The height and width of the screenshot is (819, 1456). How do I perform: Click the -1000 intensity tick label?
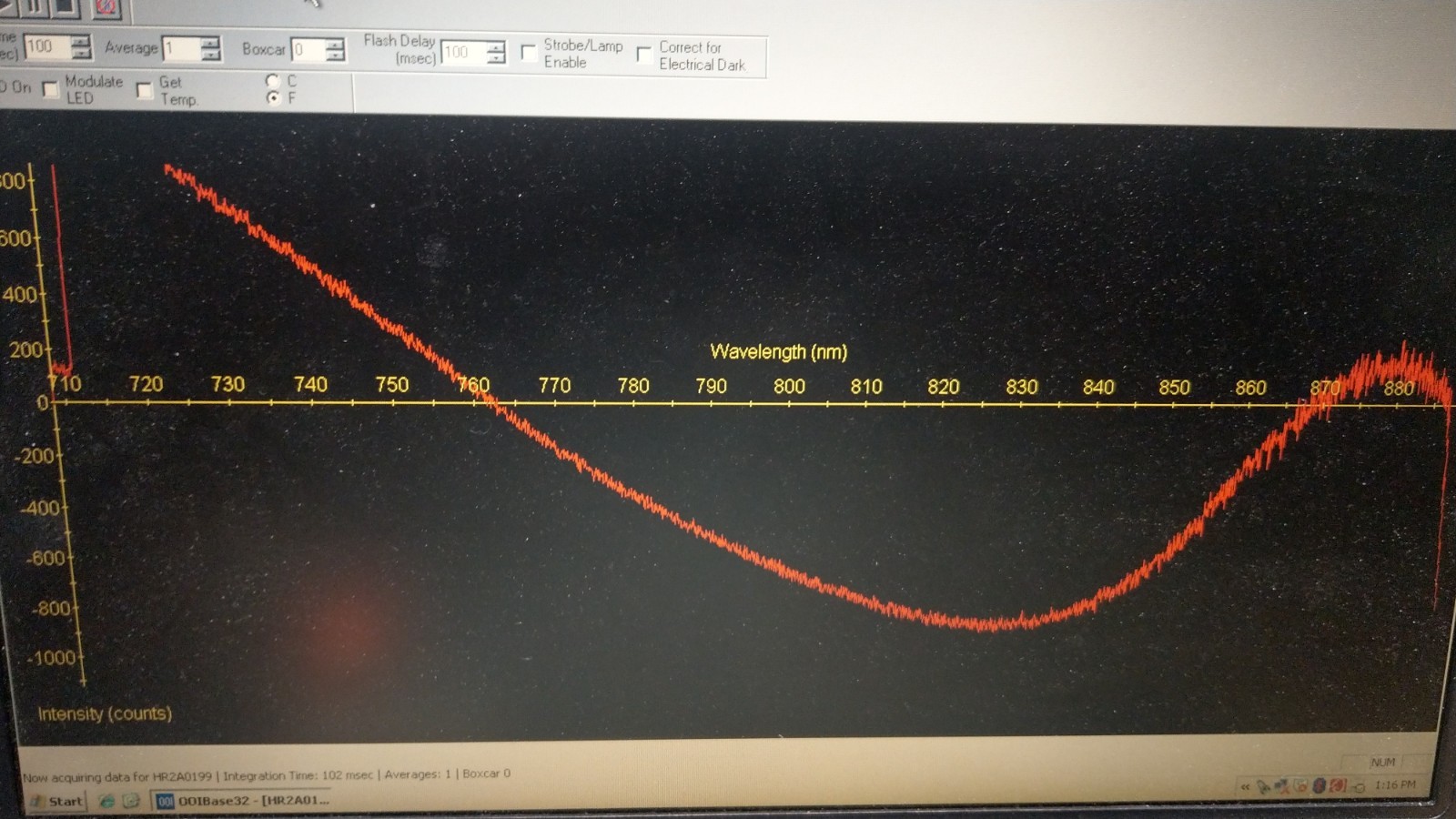[51, 657]
